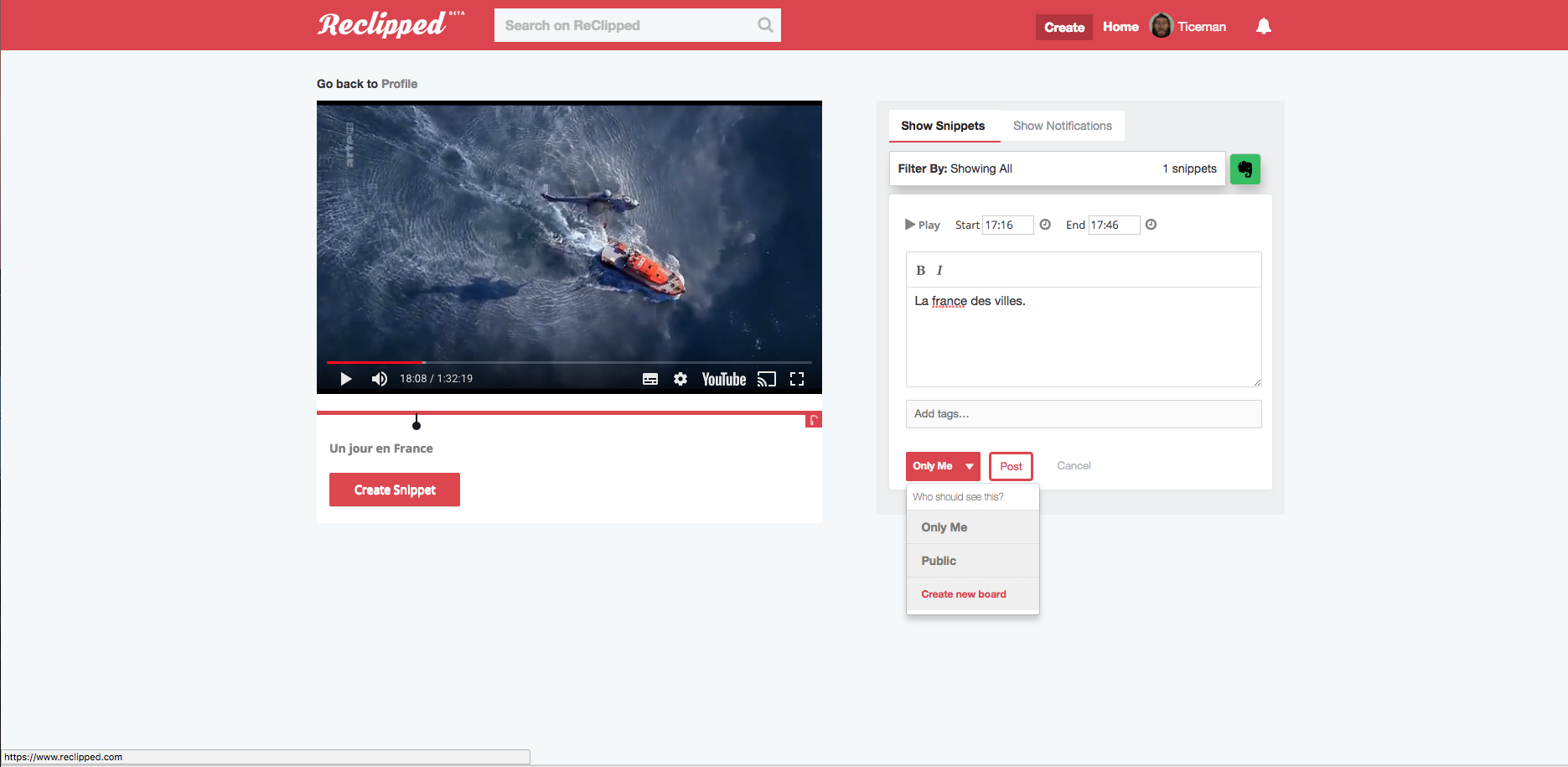1568x767 pixels.
Task: Seek in the video progress bar
Action: tap(569, 362)
